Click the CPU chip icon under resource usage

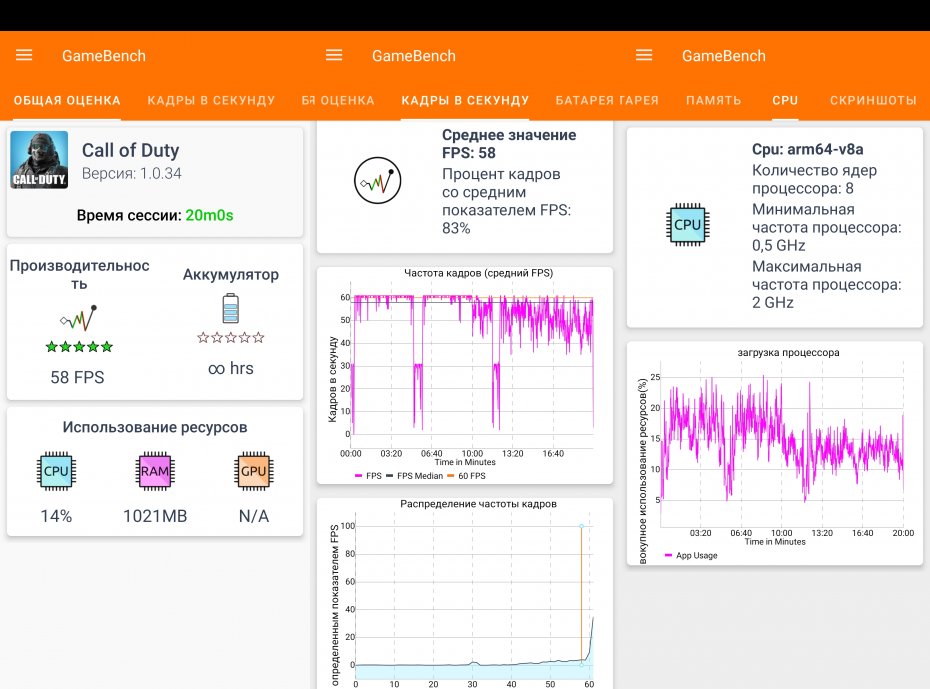56,471
